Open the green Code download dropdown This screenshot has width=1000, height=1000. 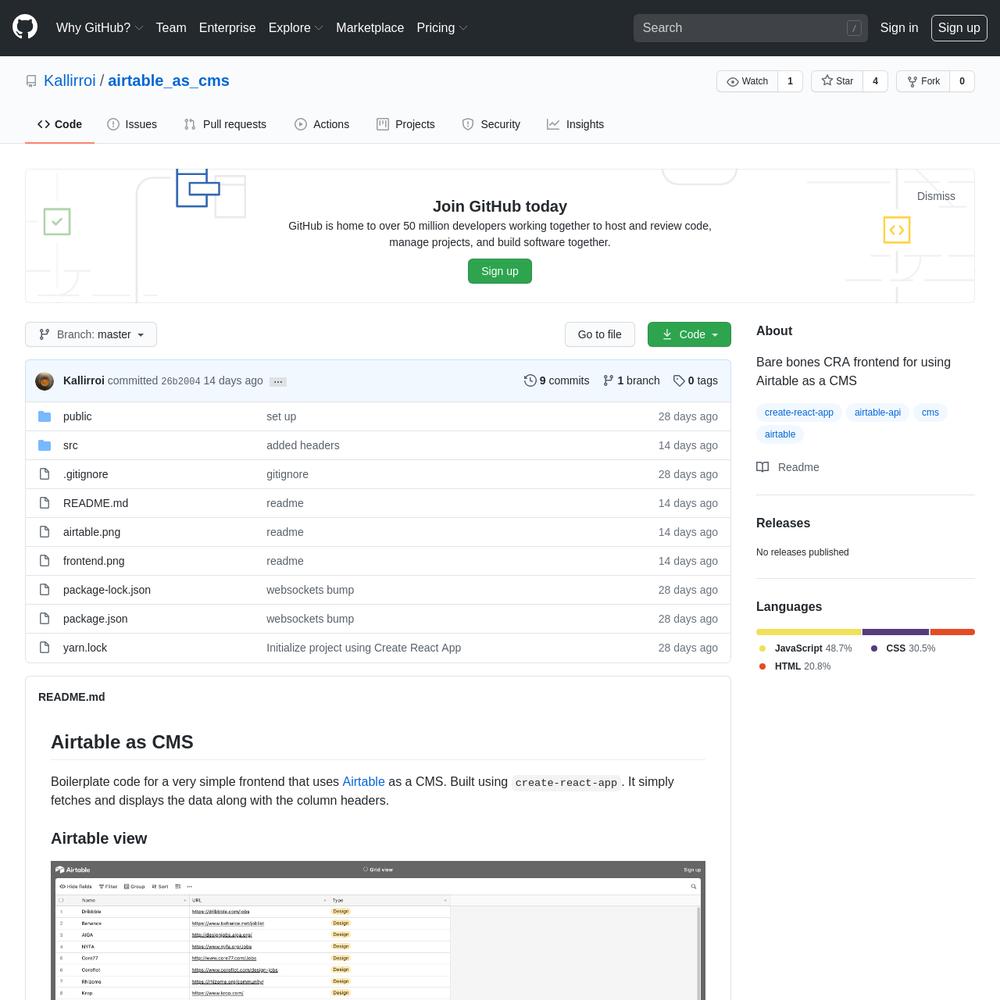689,334
